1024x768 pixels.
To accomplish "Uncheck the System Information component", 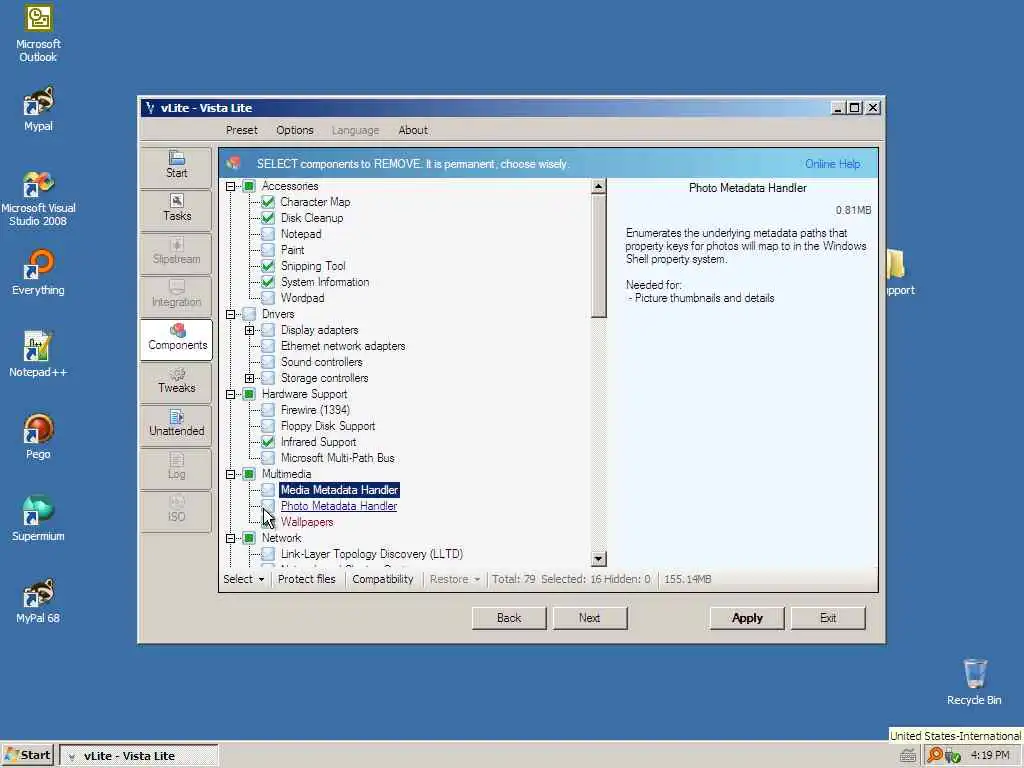I will point(268,282).
